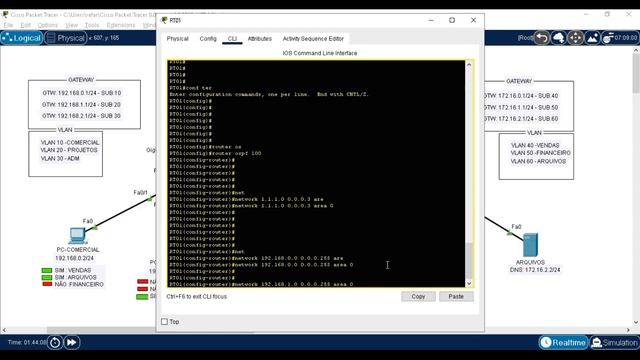The width and height of the screenshot is (640, 360).
Task: Select the CLI tab in RT01 window
Action: click(232, 39)
